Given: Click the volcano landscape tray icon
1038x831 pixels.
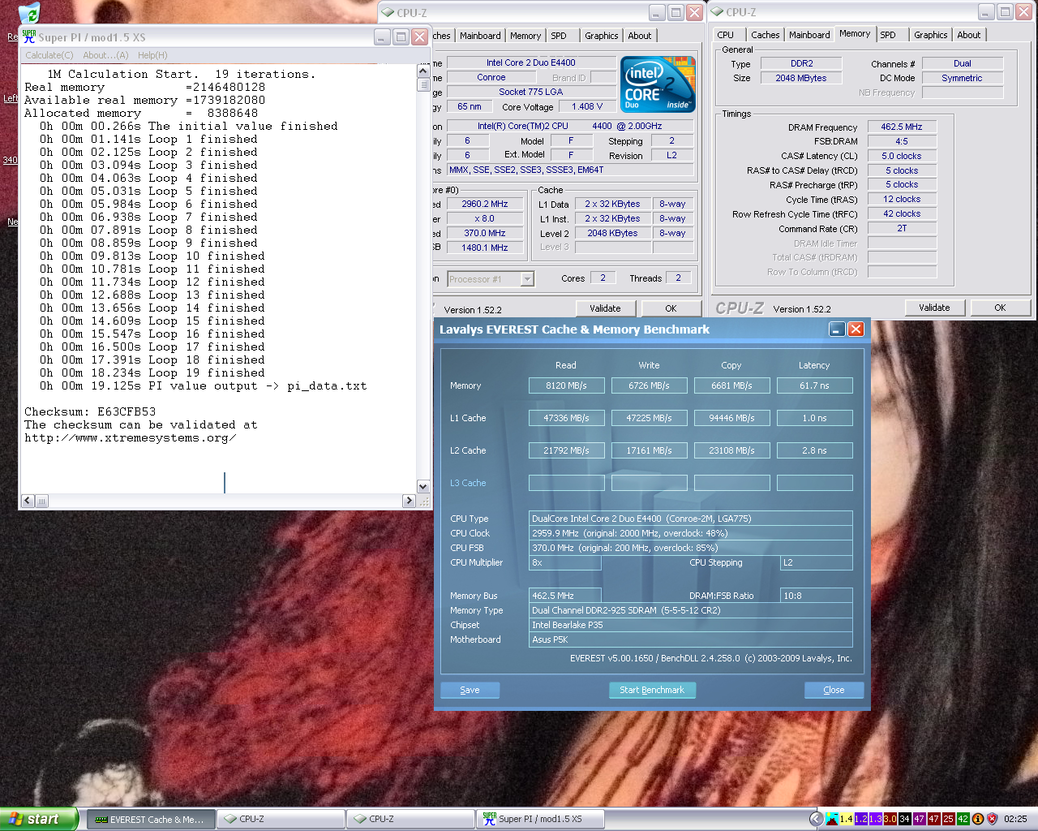Looking at the screenshot, I should tap(832, 819).
